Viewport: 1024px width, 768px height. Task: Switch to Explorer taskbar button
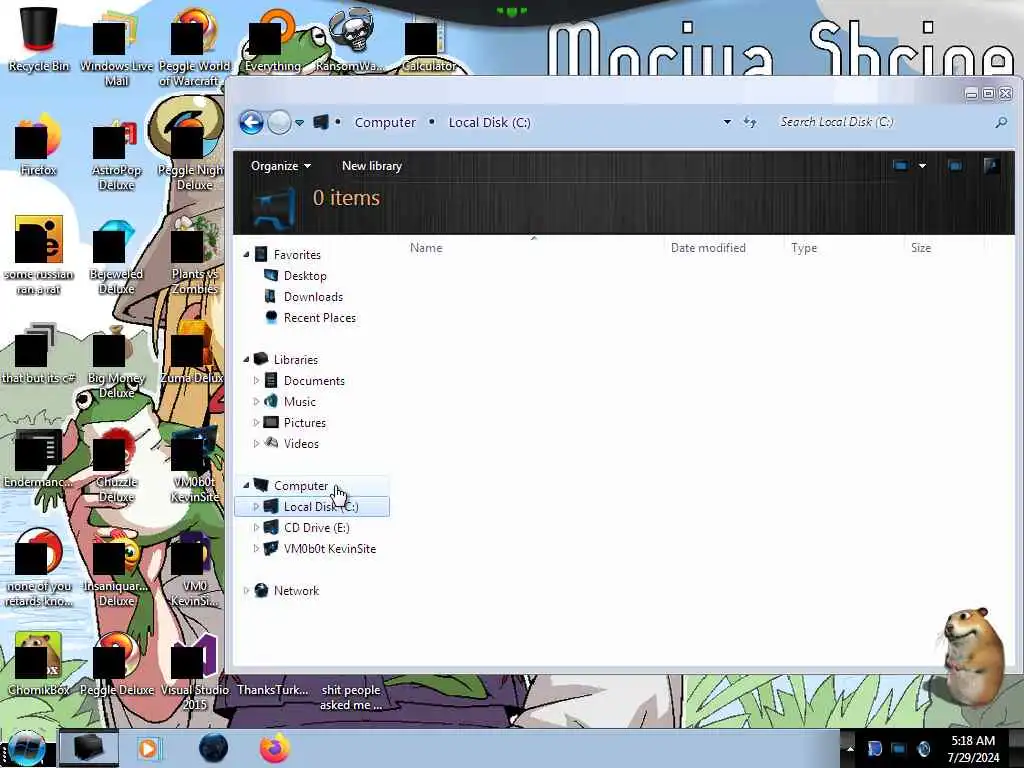pos(88,748)
